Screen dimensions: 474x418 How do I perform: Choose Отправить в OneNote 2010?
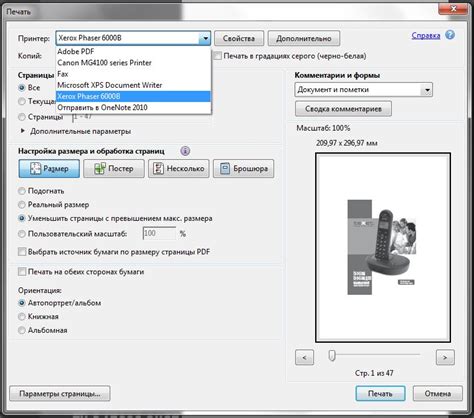point(133,107)
